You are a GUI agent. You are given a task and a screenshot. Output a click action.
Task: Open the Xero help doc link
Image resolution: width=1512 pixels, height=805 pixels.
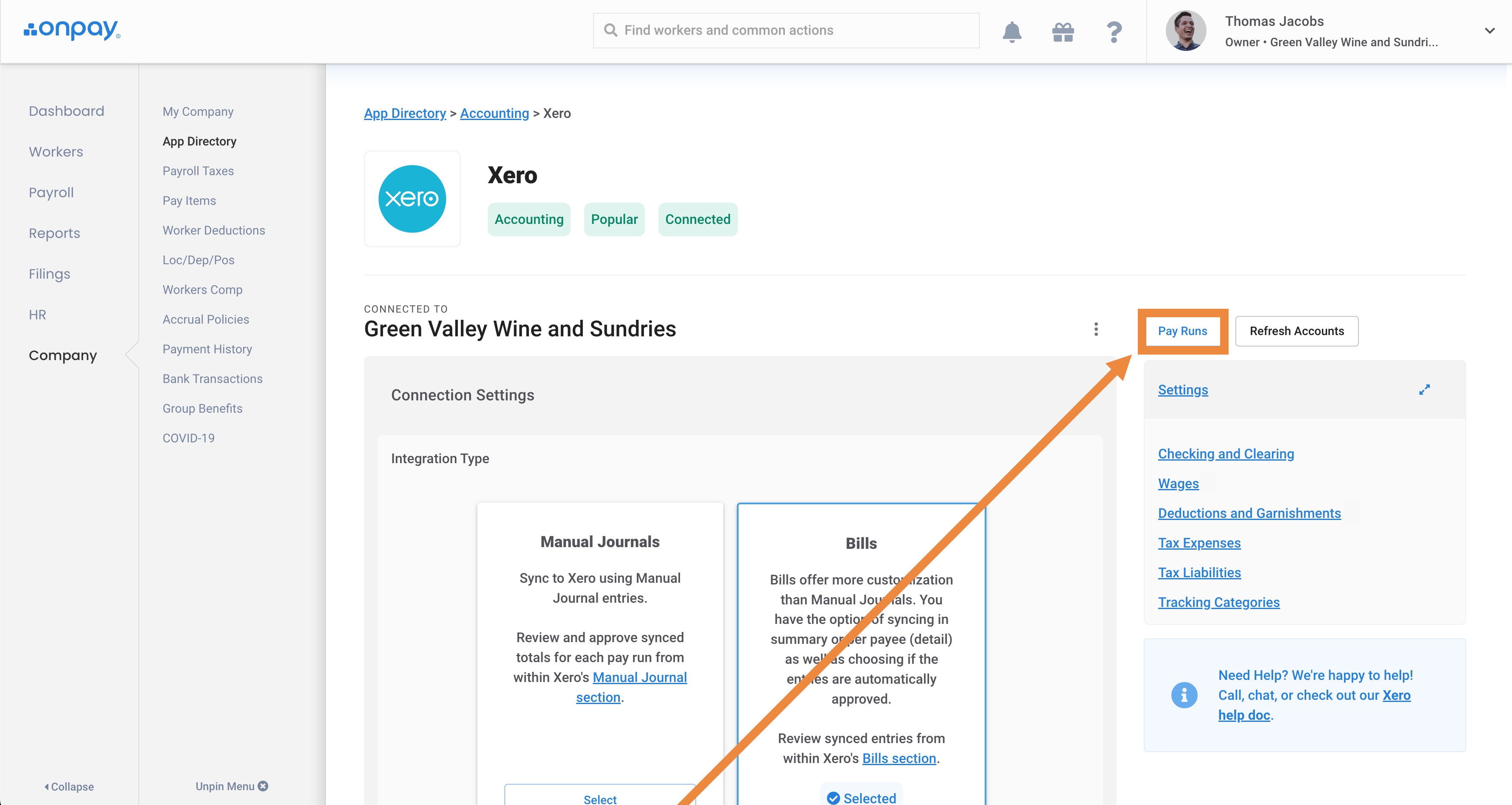(1314, 704)
